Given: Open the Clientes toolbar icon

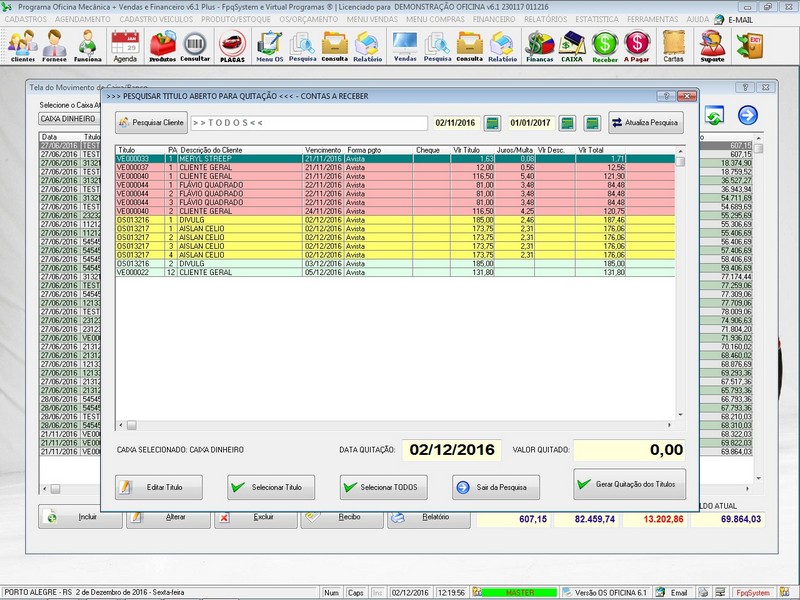Looking at the screenshot, I should [x=23, y=45].
